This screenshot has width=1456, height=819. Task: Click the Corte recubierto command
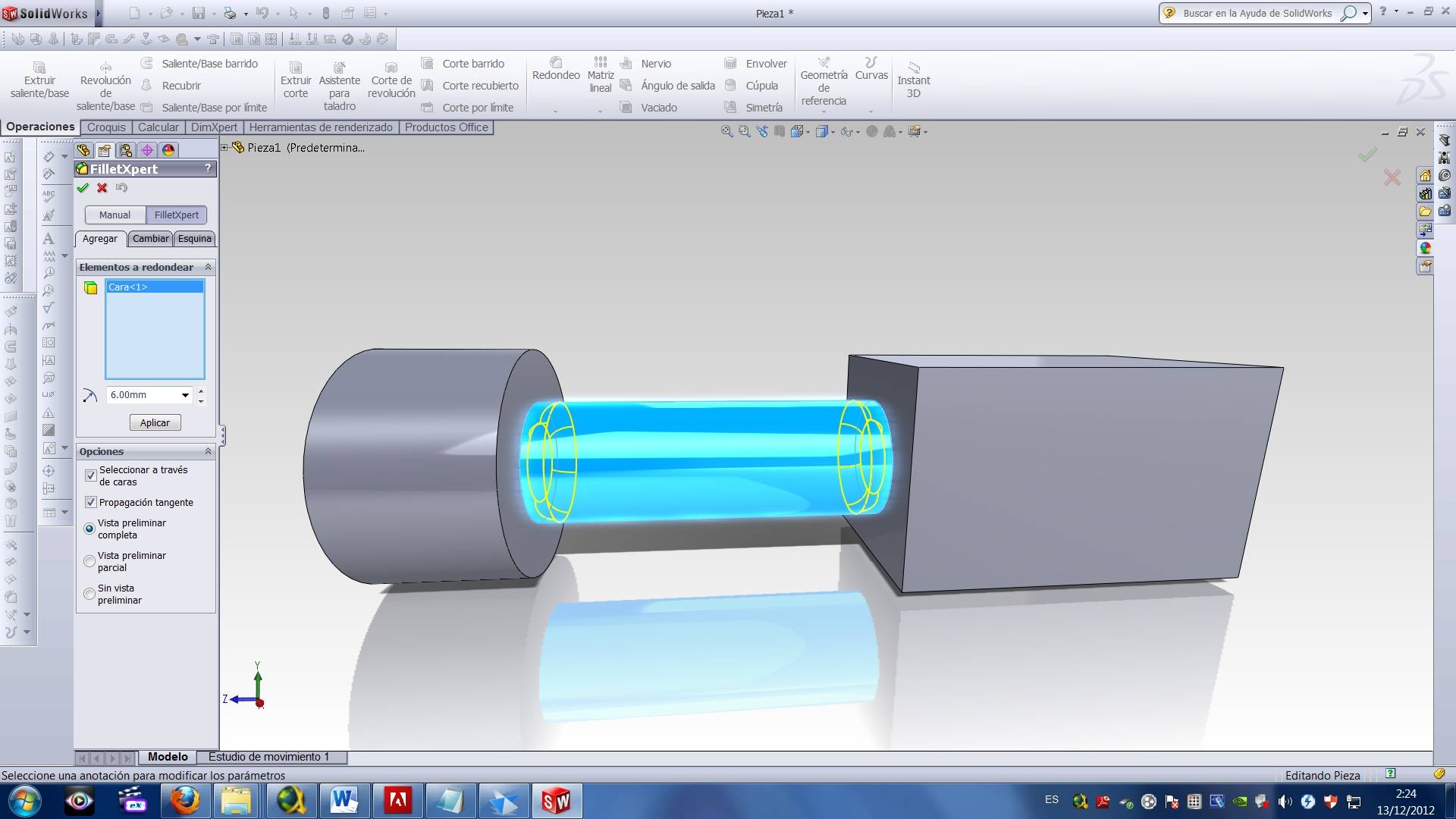click(470, 86)
